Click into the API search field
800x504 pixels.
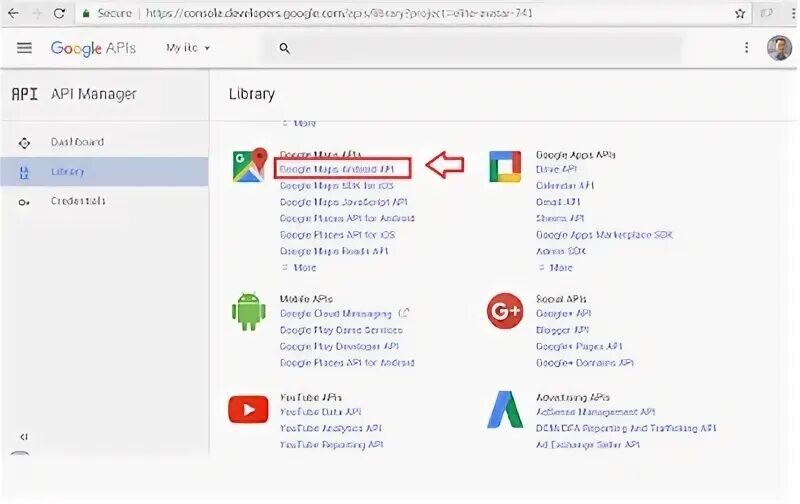pos(472,48)
